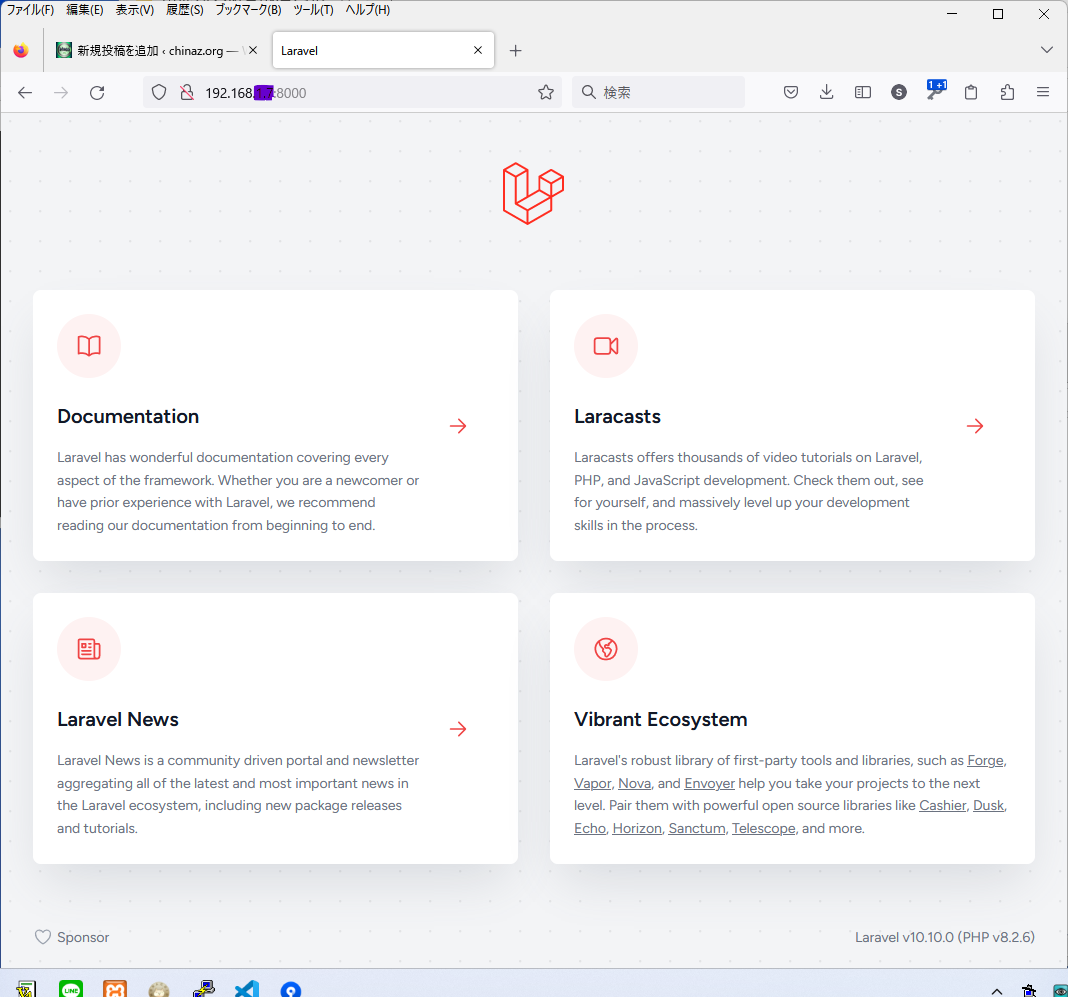Open the tracking protection shield panel
The height and width of the screenshot is (997, 1068).
coord(159,93)
